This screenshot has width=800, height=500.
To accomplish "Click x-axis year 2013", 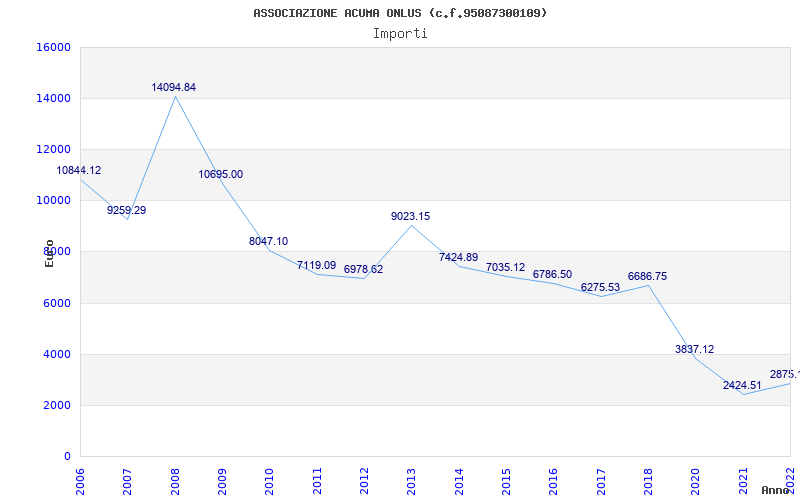I will (x=412, y=481).
